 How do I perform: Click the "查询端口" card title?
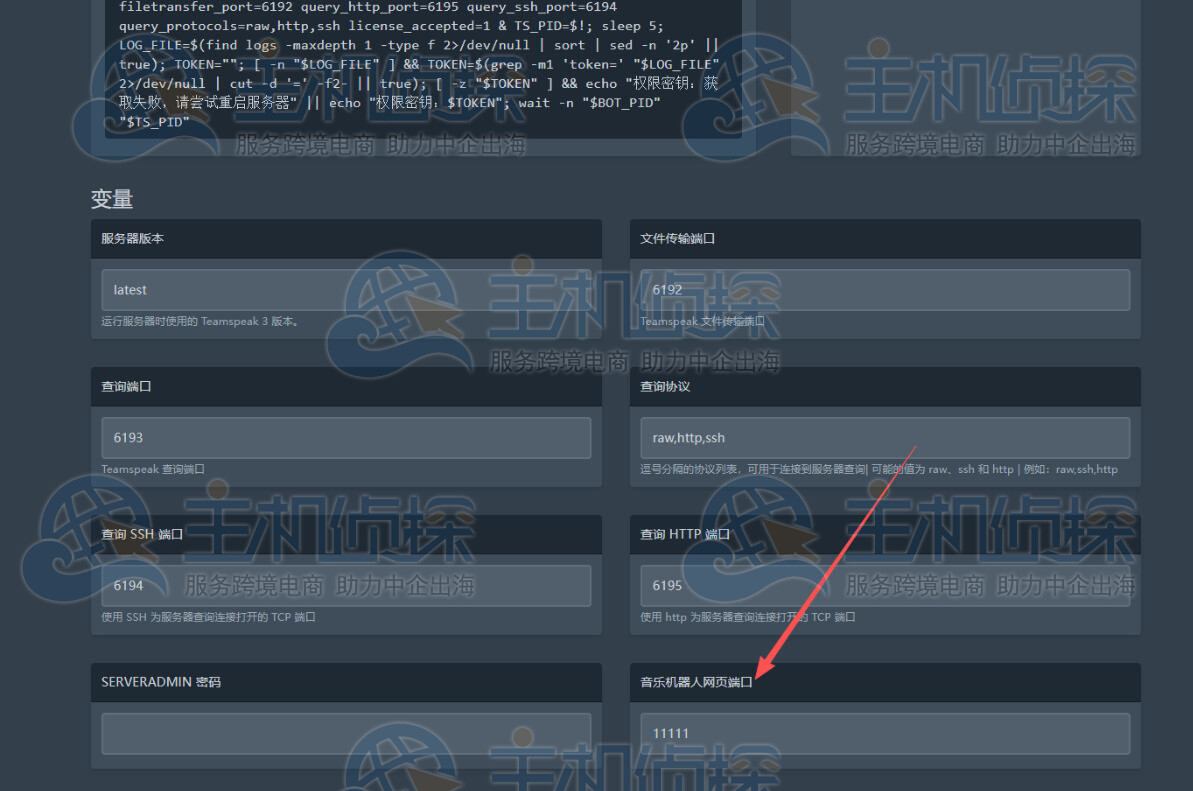(126, 386)
